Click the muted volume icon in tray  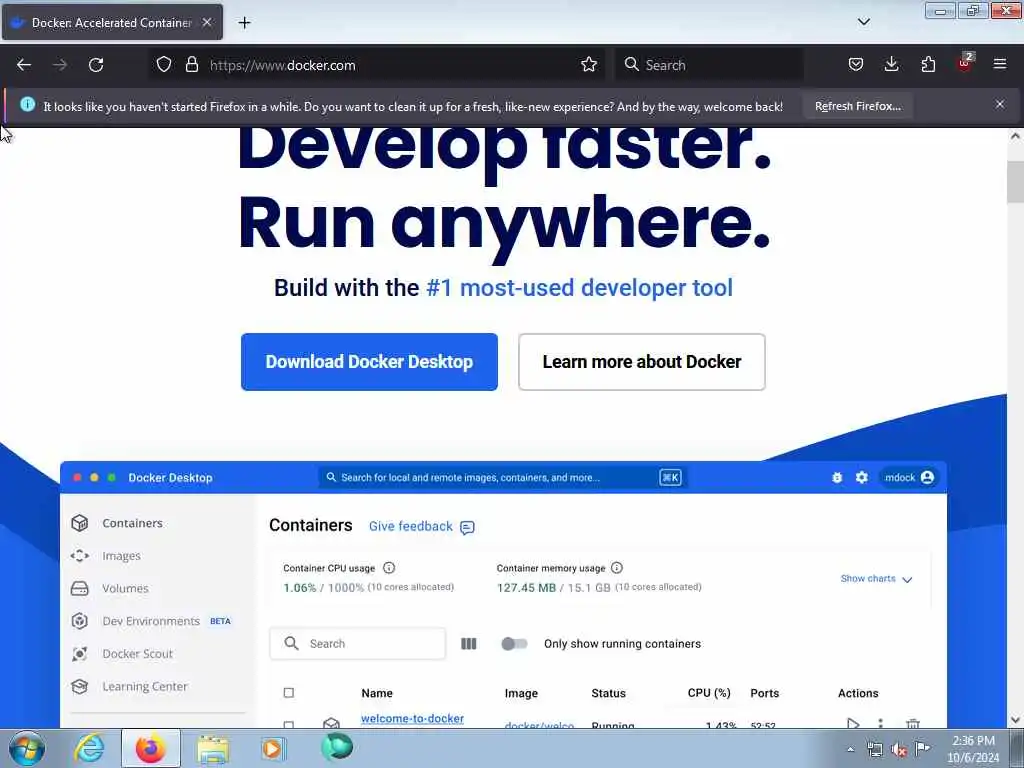[x=899, y=749]
